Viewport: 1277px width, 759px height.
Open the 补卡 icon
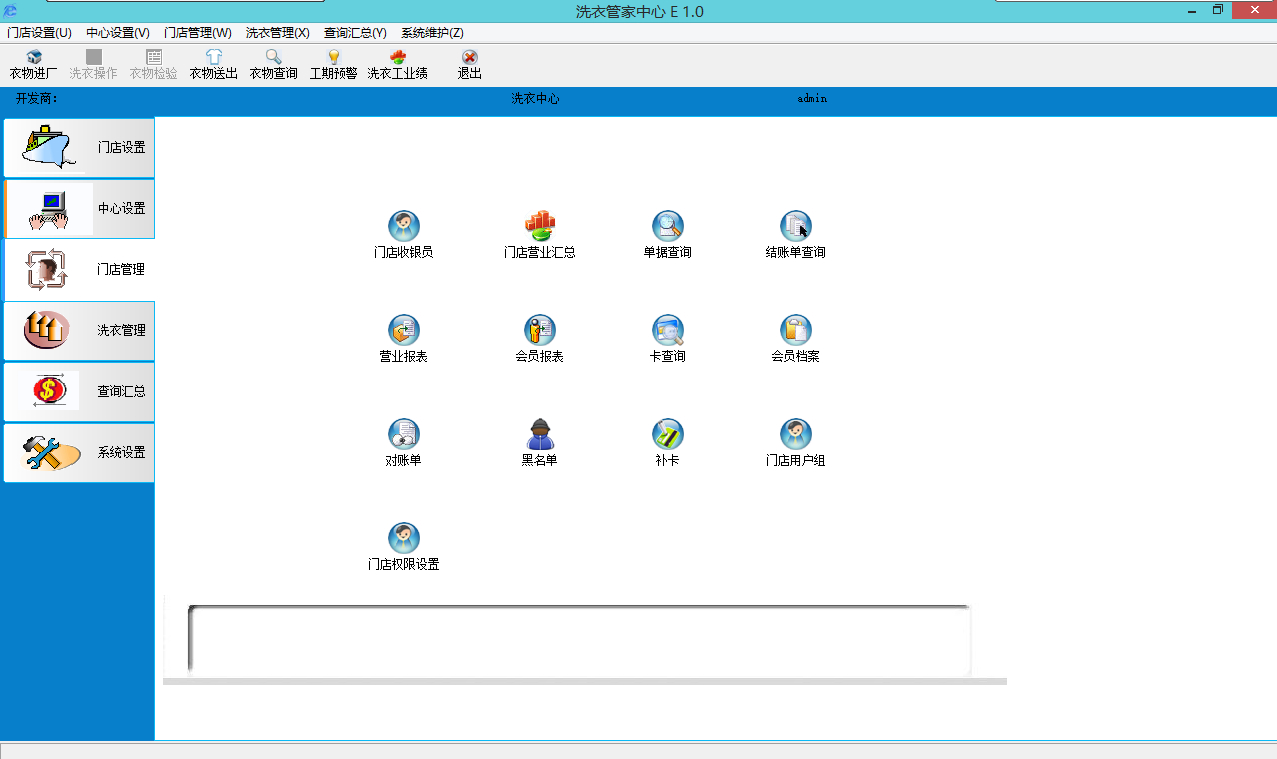667,434
